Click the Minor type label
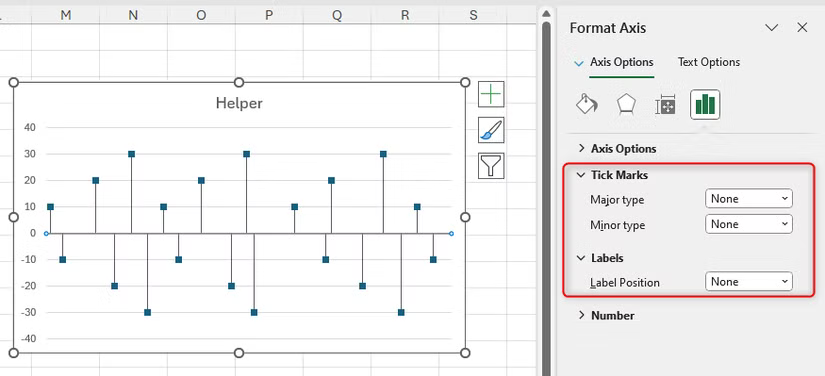Screen dimensions: 825x376 coord(617,226)
